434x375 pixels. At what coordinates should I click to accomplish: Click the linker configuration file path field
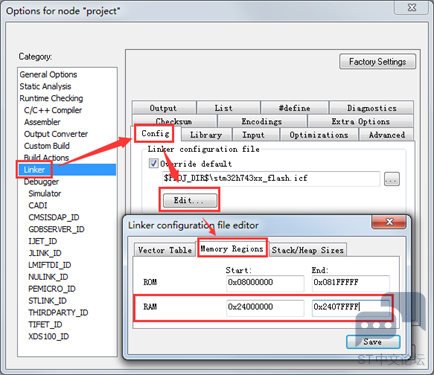pos(271,178)
